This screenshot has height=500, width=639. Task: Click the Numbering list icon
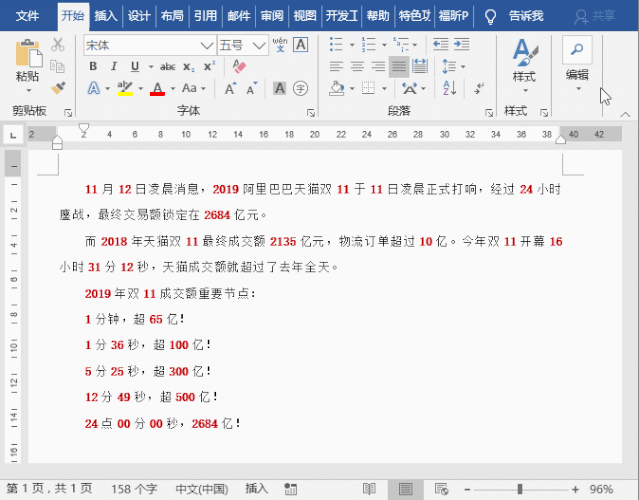click(x=368, y=44)
